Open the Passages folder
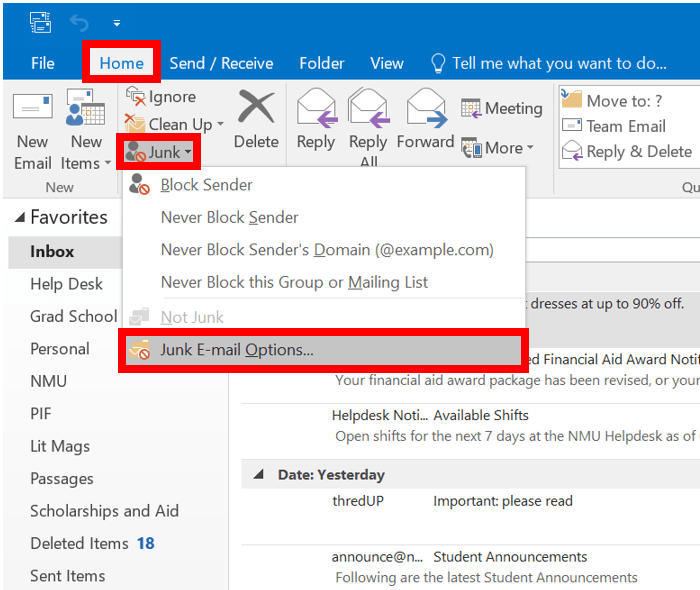The width and height of the screenshot is (700, 590). coord(62,479)
